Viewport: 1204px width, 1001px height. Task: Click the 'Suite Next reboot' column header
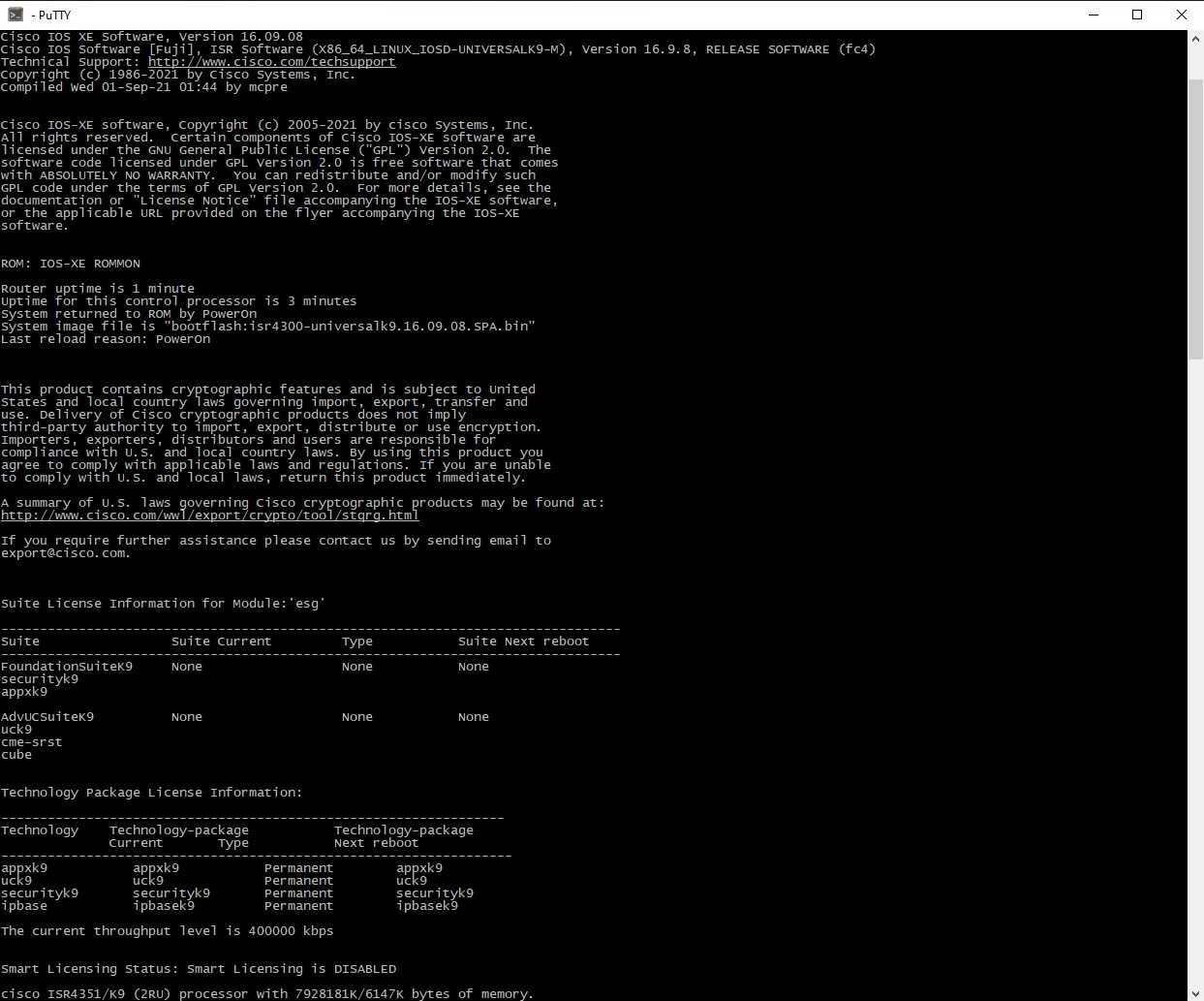pyautogui.click(x=524, y=641)
